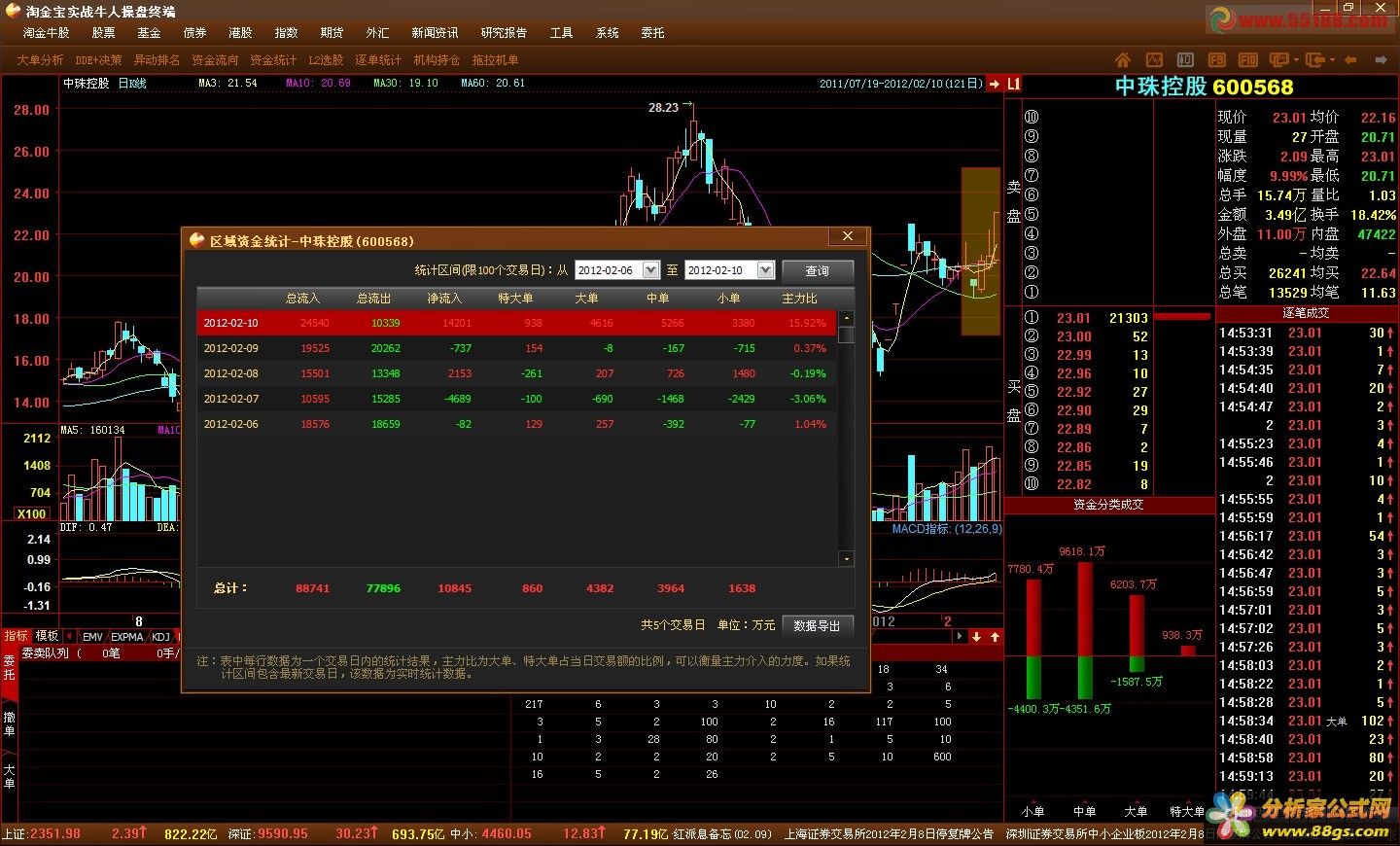Select the EMV indicator tab
Image resolution: width=1400 pixels, height=846 pixels.
tap(92, 637)
